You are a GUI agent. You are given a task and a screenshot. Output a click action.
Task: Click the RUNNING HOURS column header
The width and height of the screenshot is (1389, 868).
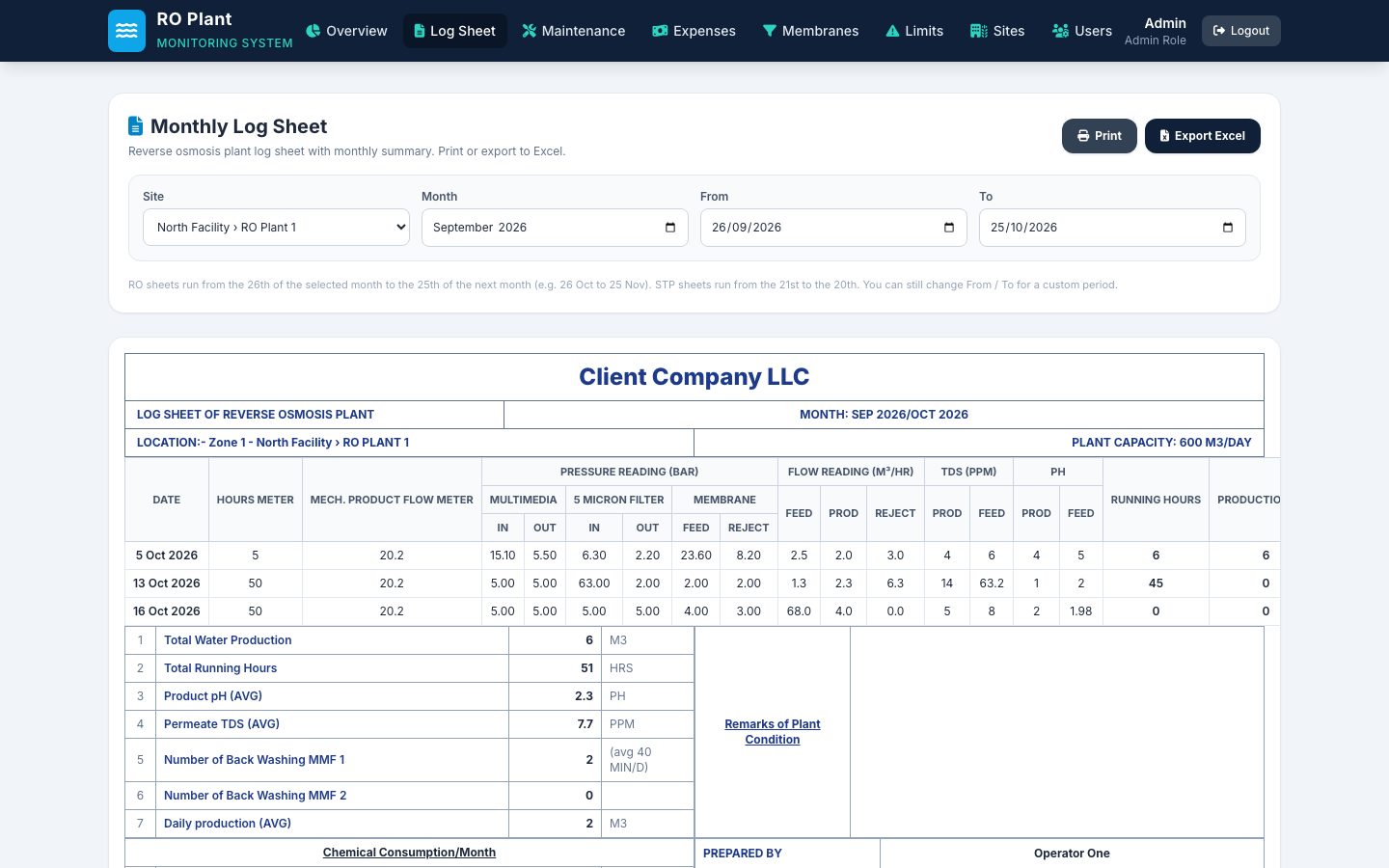click(x=1156, y=500)
